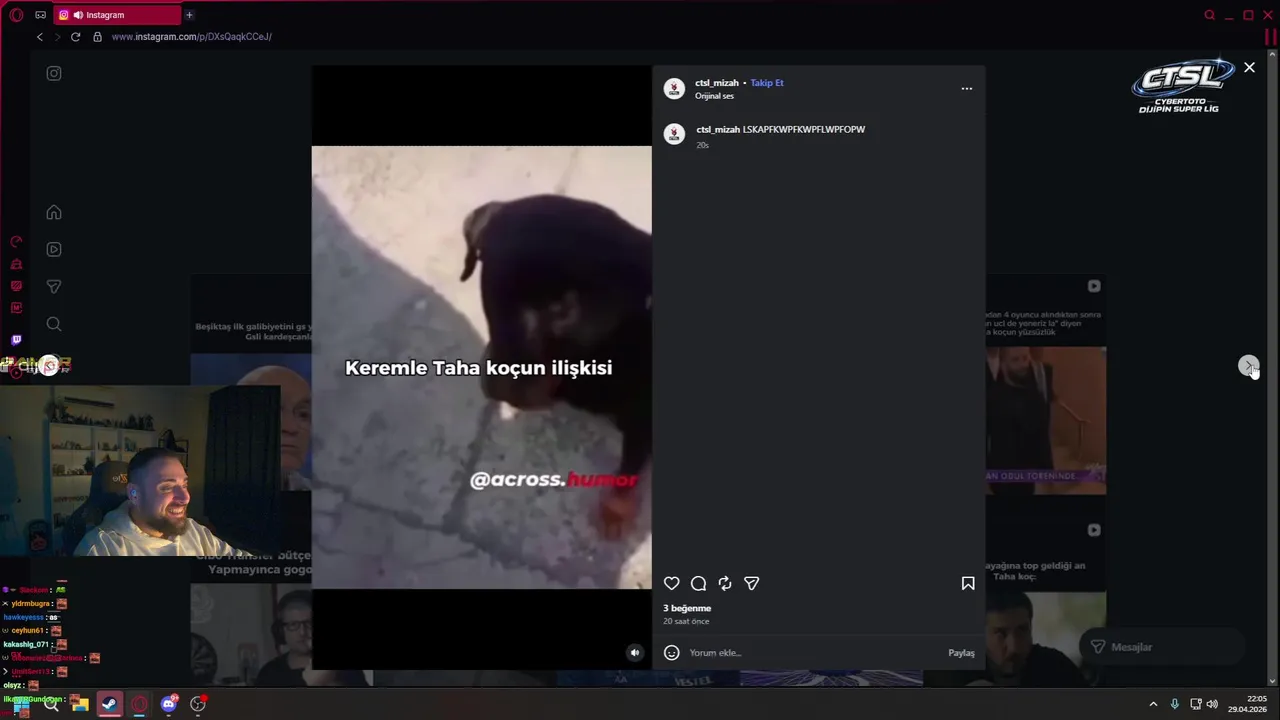Expand hidden system tray icons chevron

click(1153, 704)
